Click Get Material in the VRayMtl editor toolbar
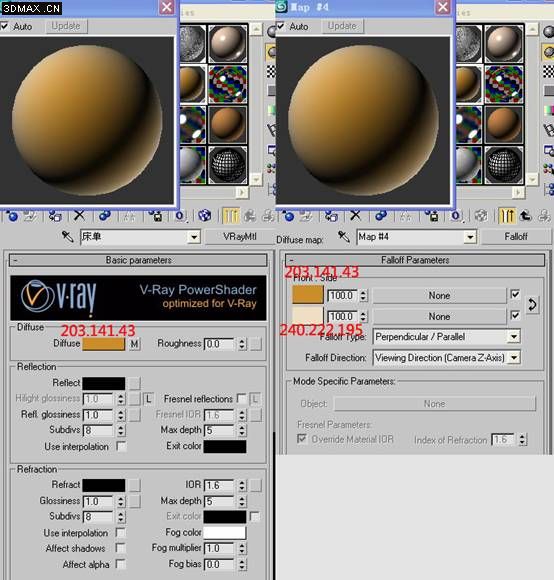The width and height of the screenshot is (554, 580). point(12,216)
